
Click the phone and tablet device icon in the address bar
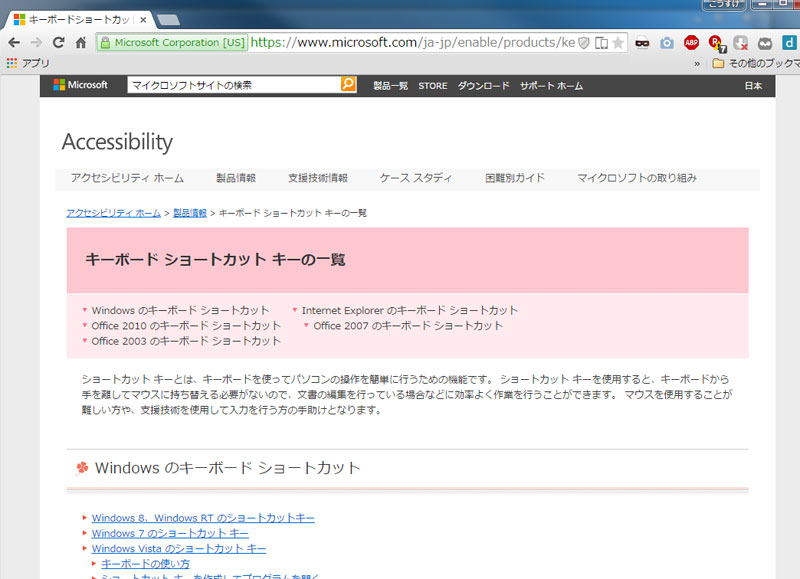point(602,43)
